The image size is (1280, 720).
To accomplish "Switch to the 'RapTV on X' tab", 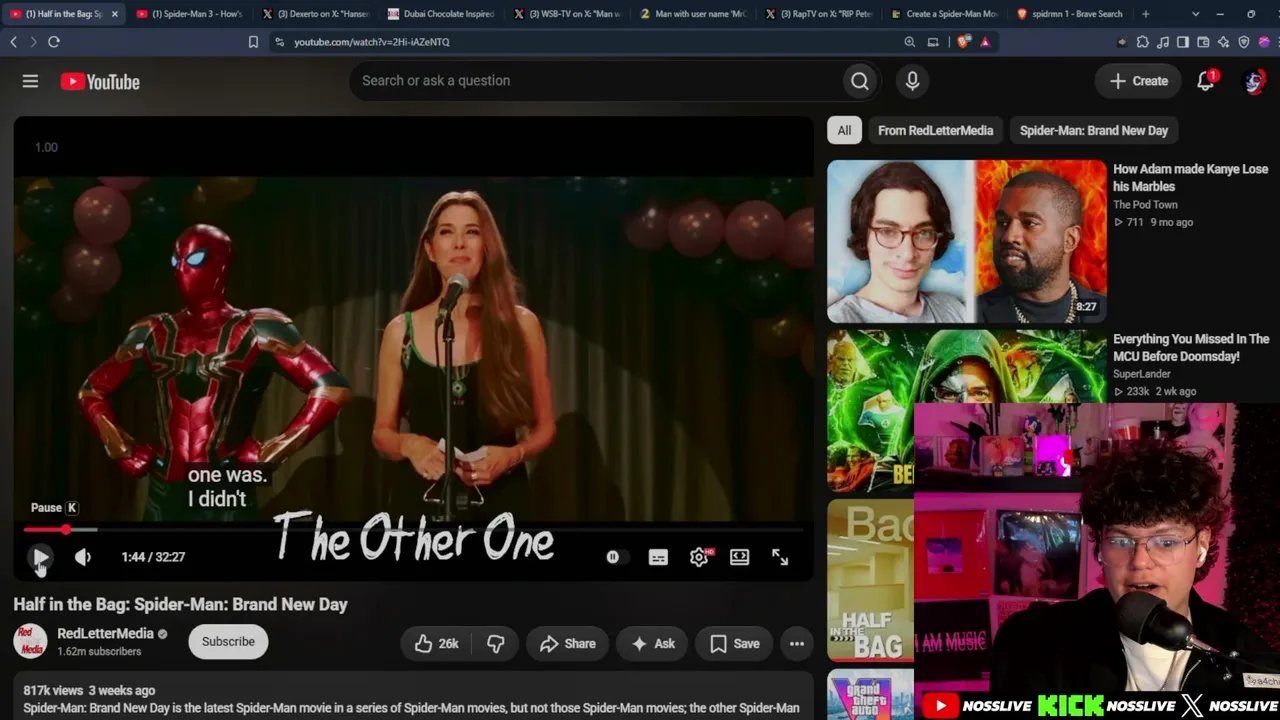I will pos(819,14).
